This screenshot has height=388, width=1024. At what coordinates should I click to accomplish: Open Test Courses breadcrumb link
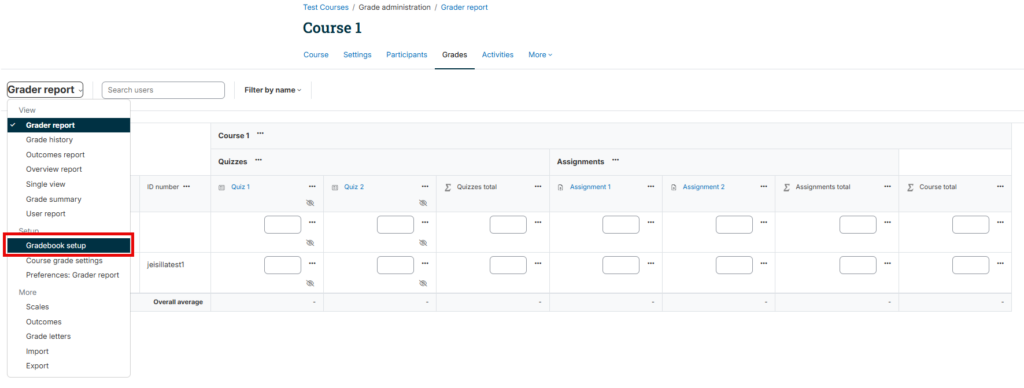pos(326,7)
